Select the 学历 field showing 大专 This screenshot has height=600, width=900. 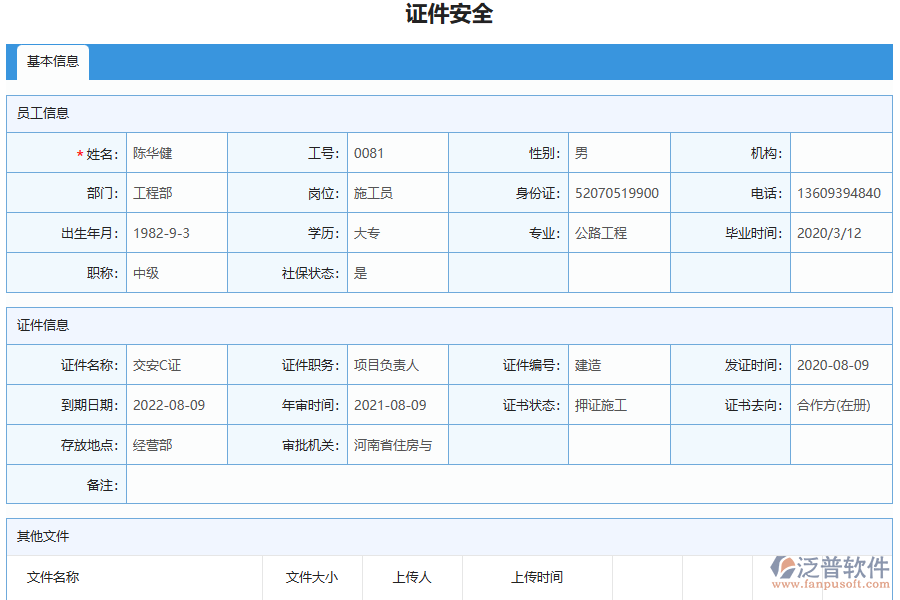397,232
